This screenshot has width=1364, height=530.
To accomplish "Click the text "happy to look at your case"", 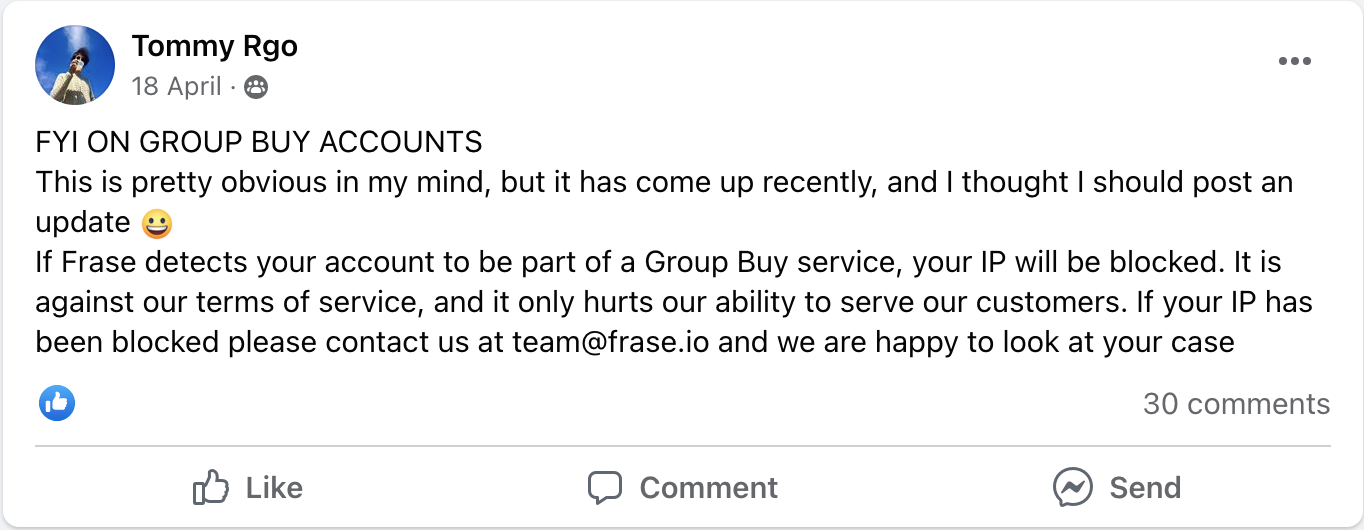I will (x=1054, y=342).
